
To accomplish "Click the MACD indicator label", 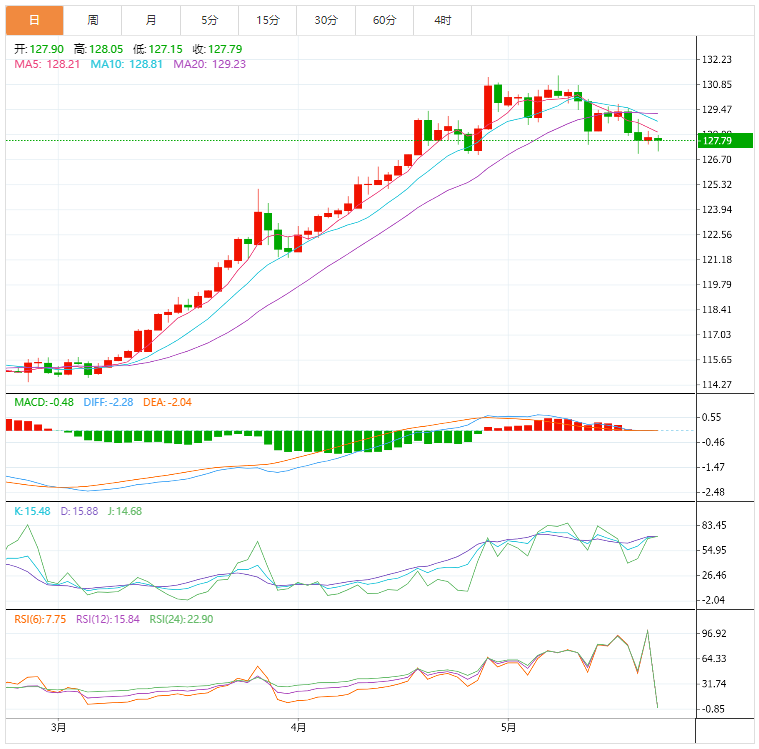I will 42,402.
